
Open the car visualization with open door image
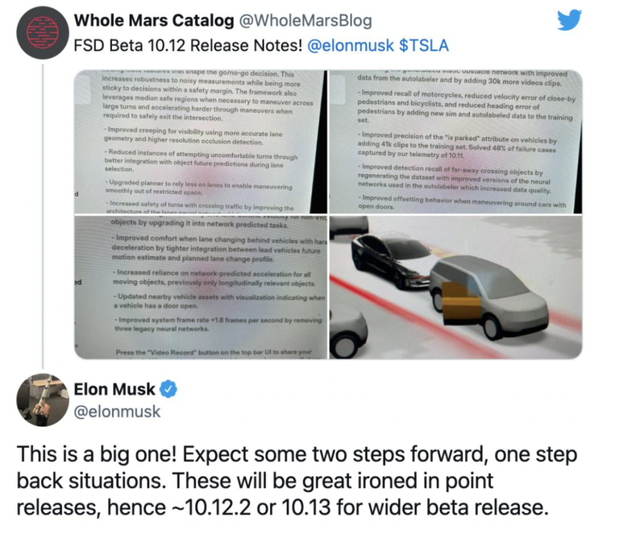[x=456, y=287]
